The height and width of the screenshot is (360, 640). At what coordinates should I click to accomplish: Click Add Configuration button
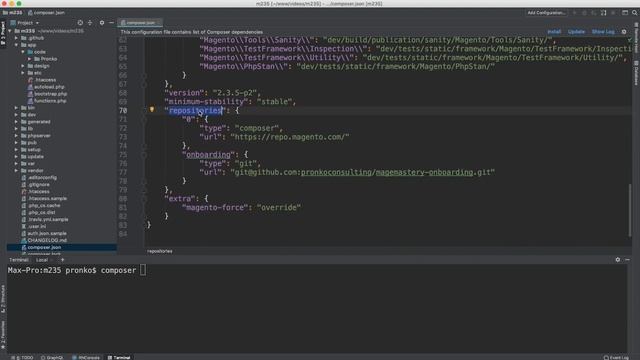click(x=546, y=13)
